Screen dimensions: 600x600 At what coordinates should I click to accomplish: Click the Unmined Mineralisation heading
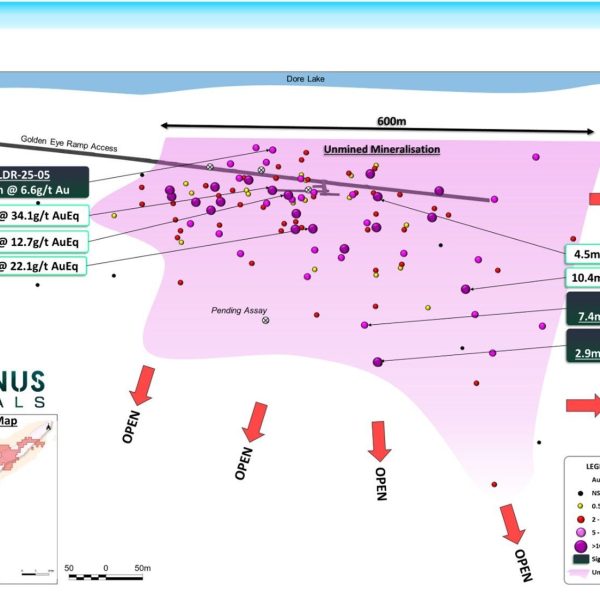coord(381,150)
